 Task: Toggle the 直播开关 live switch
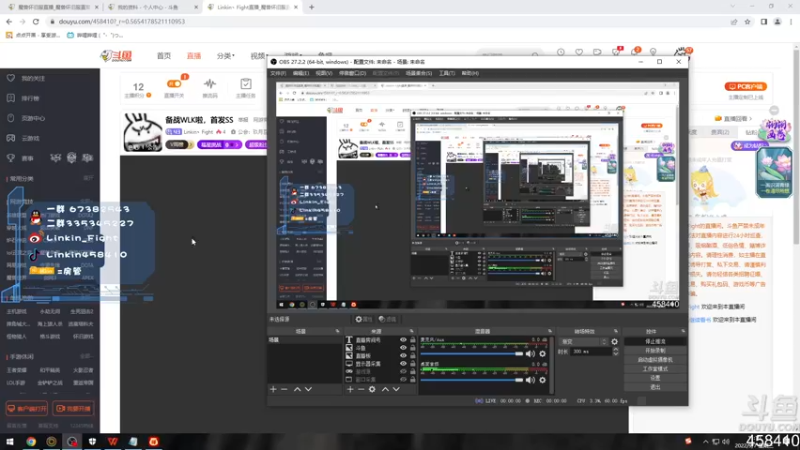174,84
